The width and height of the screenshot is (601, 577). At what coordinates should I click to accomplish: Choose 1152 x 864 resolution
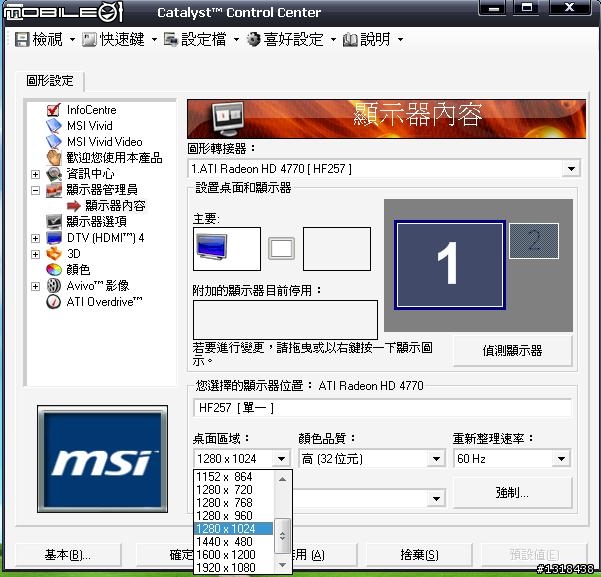[234, 477]
